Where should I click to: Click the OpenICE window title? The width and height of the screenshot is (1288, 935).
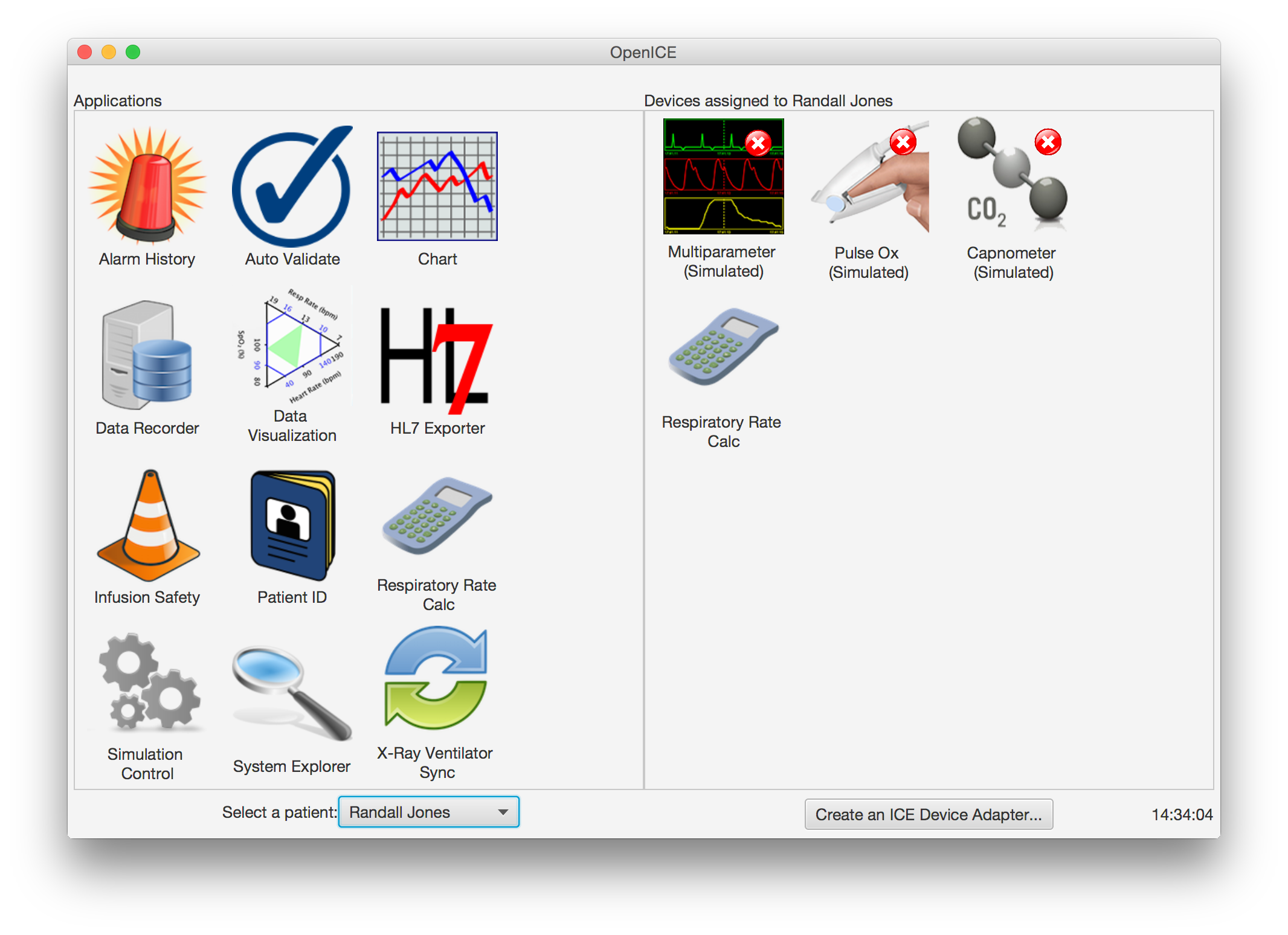[643, 52]
